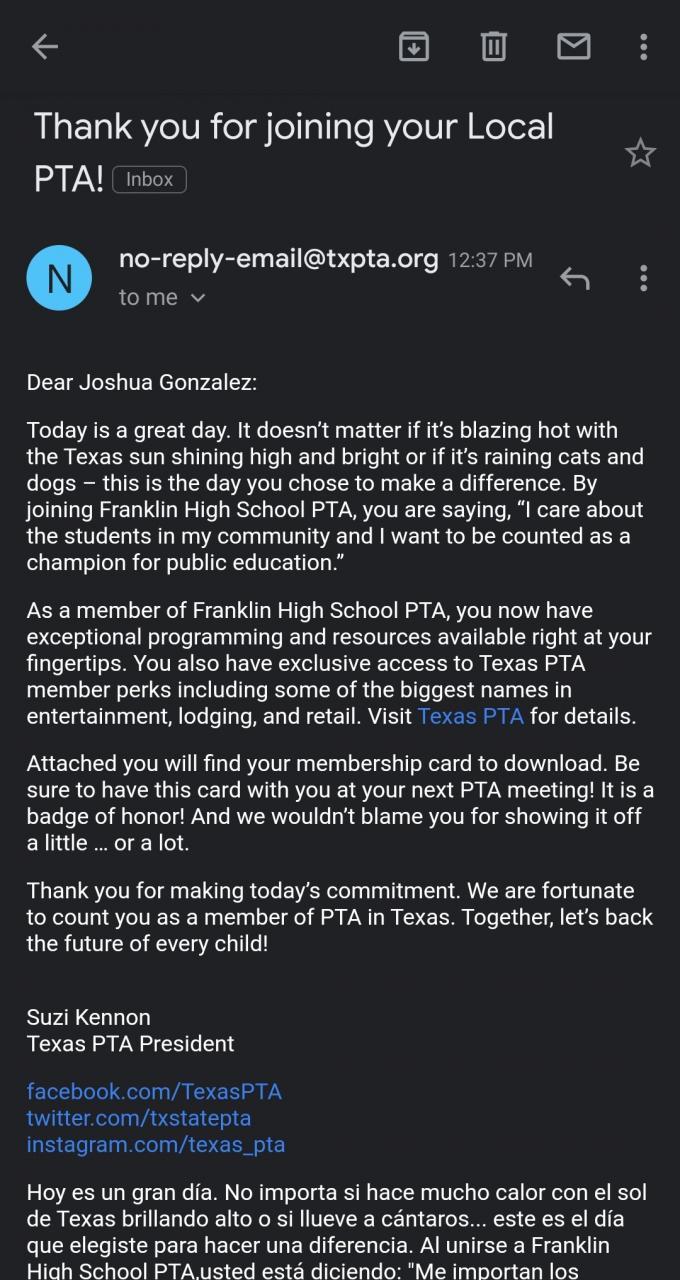Expand recipient details next to 'to me'
This screenshot has height=1280, width=680.
tap(197, 298)
